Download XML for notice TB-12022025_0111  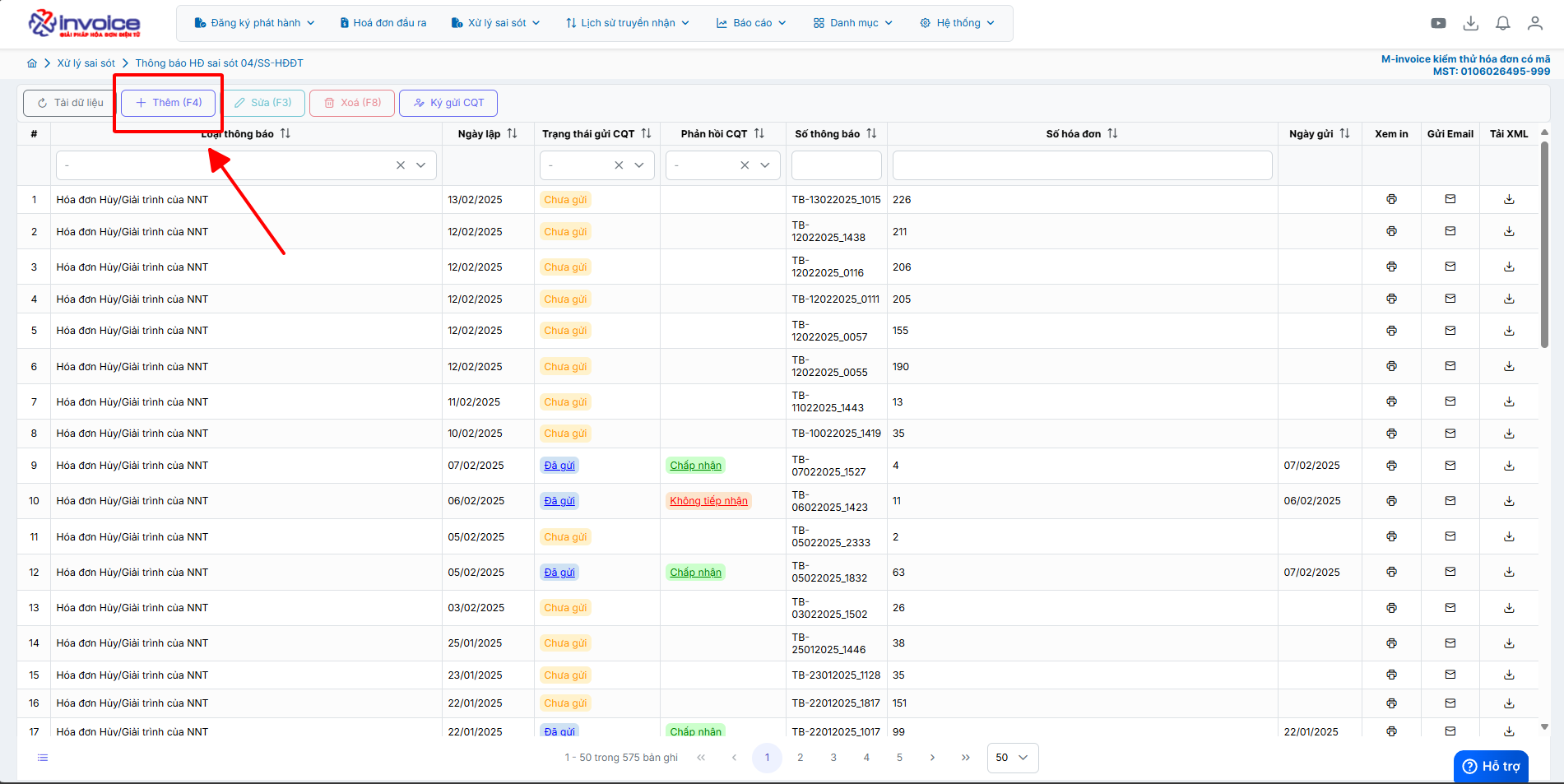1509,299
